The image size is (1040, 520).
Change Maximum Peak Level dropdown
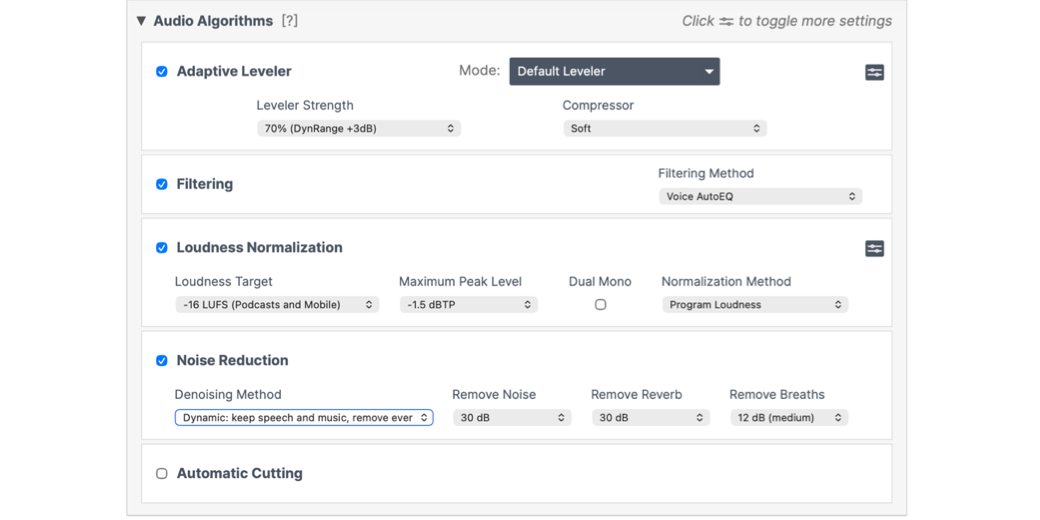[468, 305]
